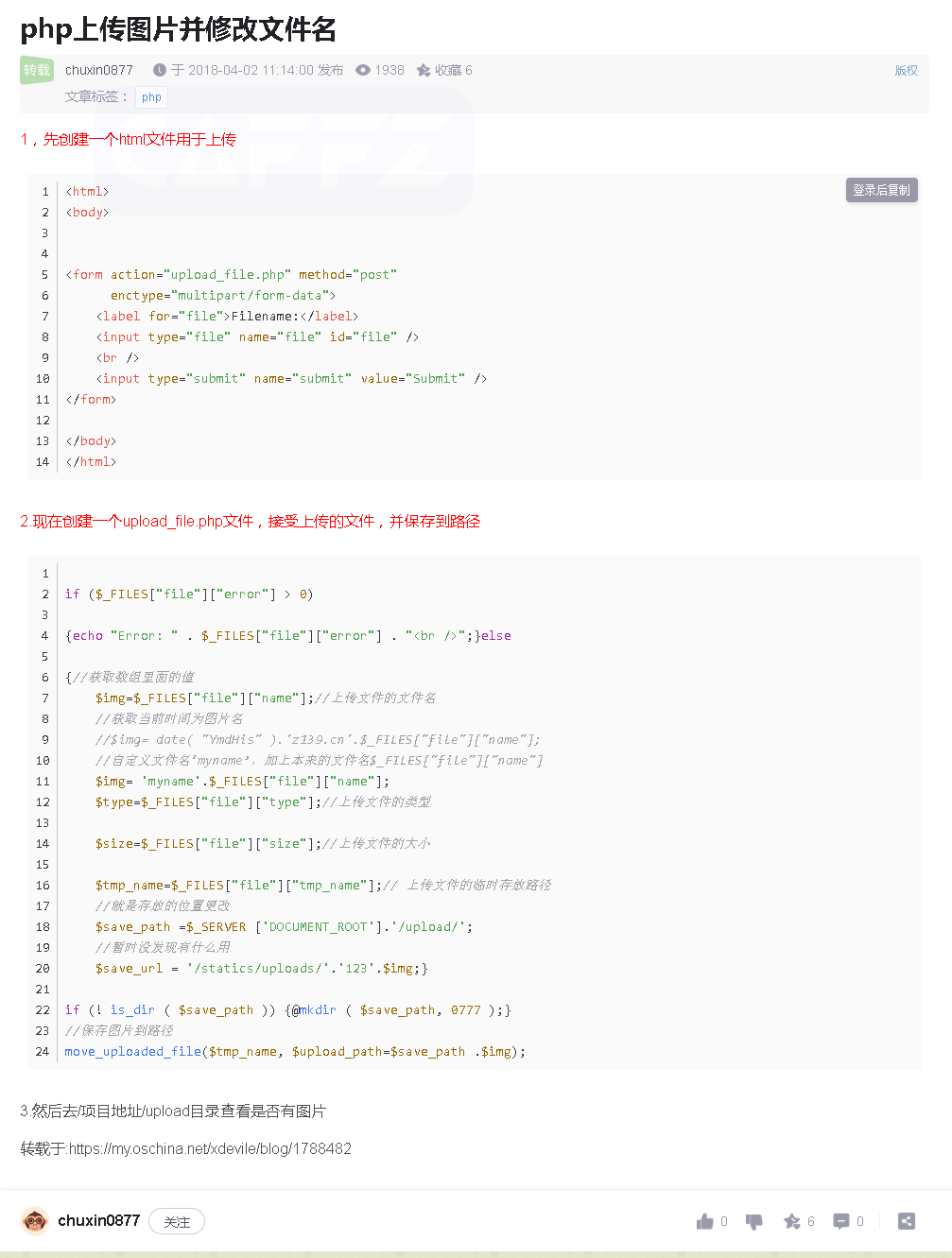Like the article with the thumbs-up icon
The height and width of the screenshot is (1258, 952).
coord(704,1221)
